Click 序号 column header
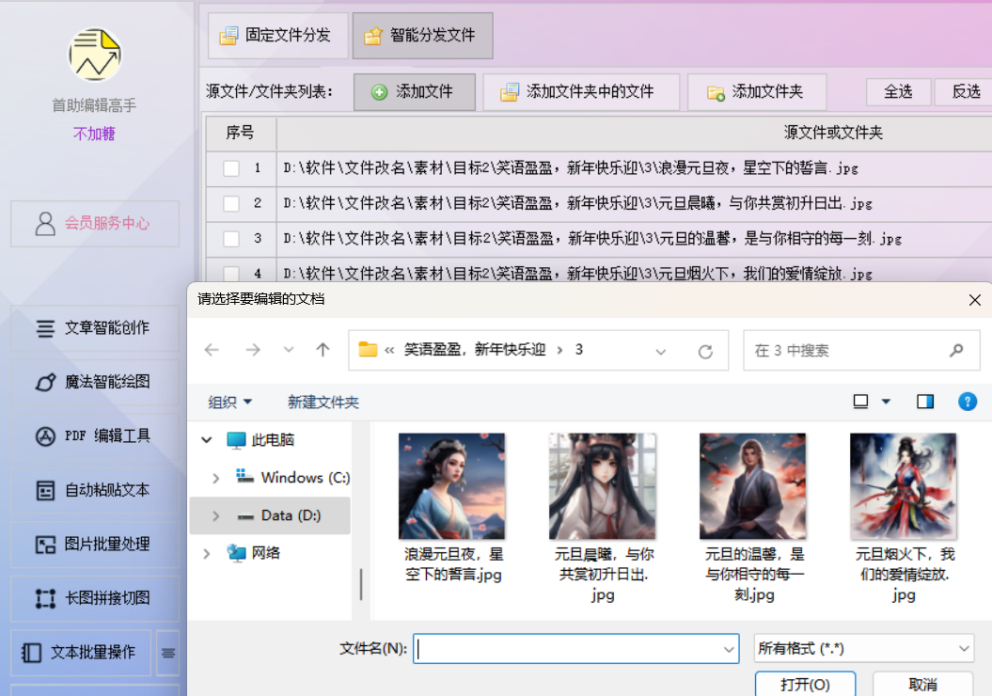This screenshot has width=992, height=696. coord(240,133)
